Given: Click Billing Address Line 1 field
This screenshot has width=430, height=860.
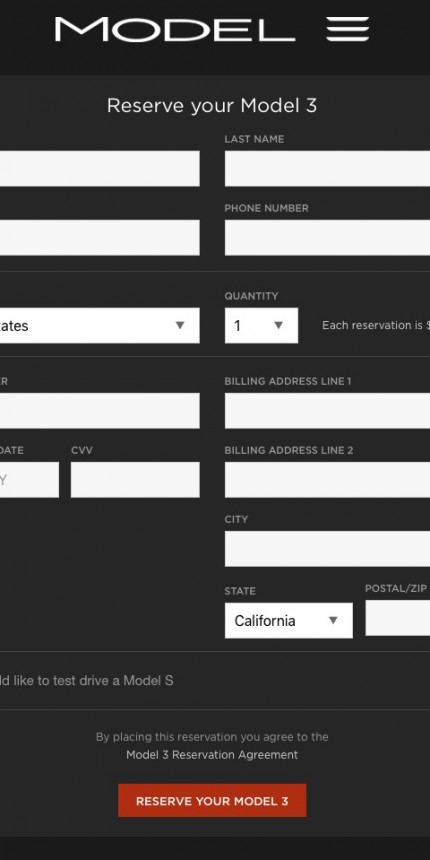Looking at the screenshot, I should [327, 411].
